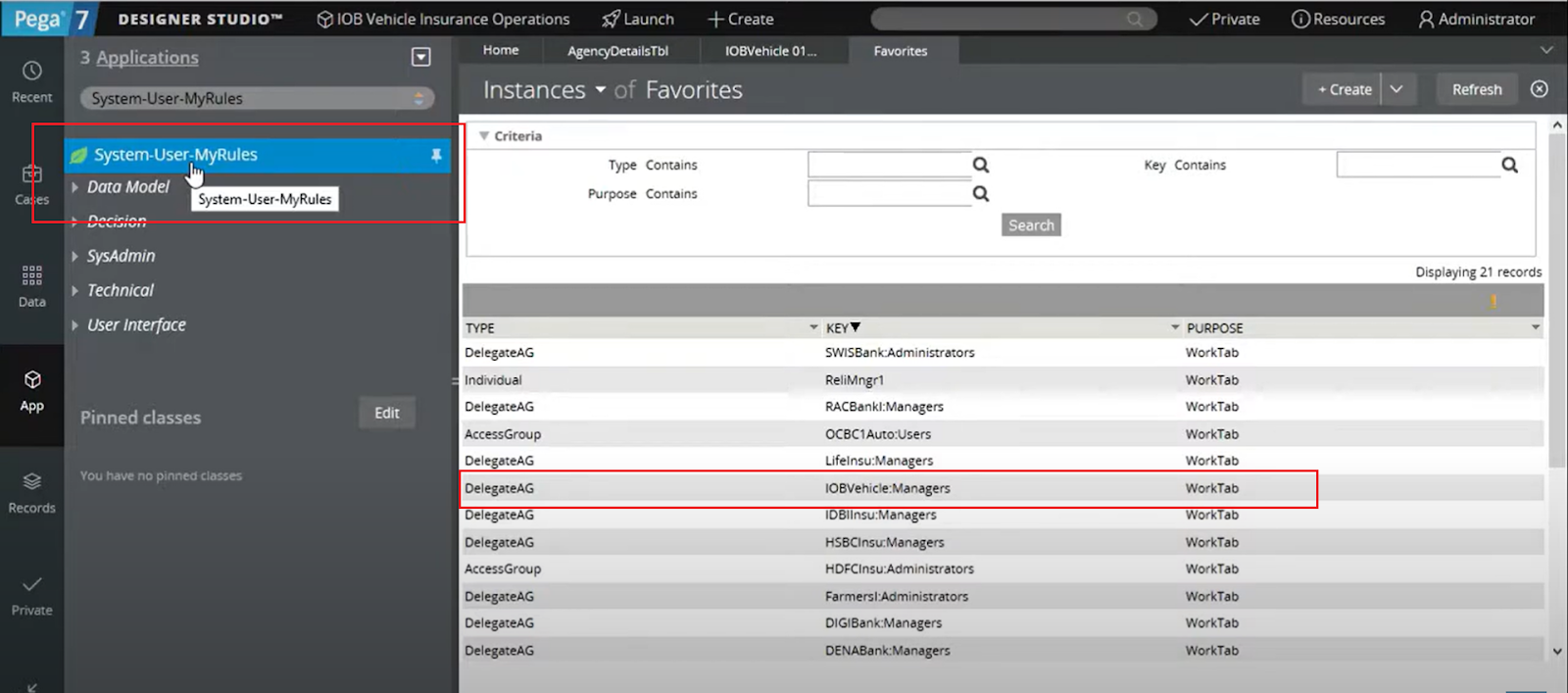Open IOB Vehicle Insurance Operations application menu

click(443, 19)
